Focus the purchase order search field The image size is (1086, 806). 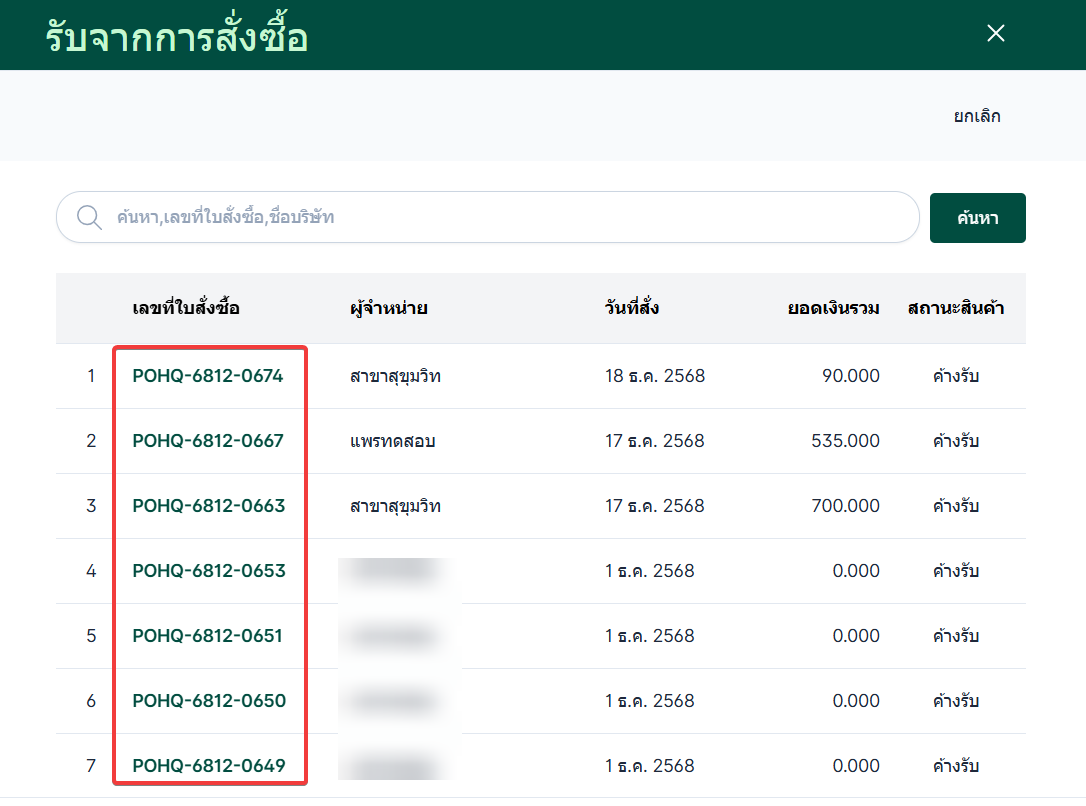(x=488, y=217)
